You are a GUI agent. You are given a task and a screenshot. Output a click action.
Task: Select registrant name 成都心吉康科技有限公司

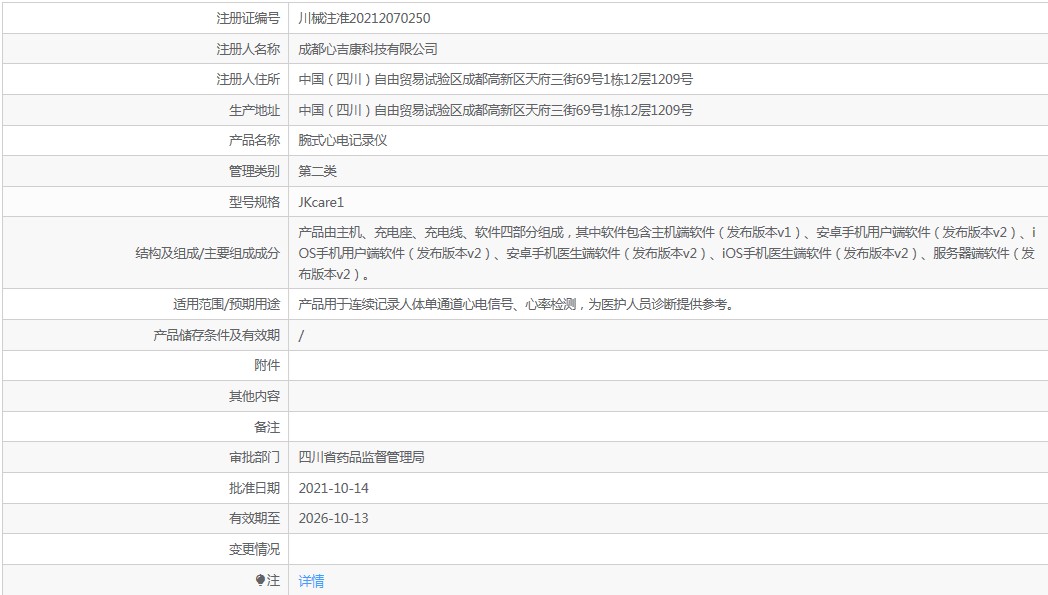tap(368, 49)
